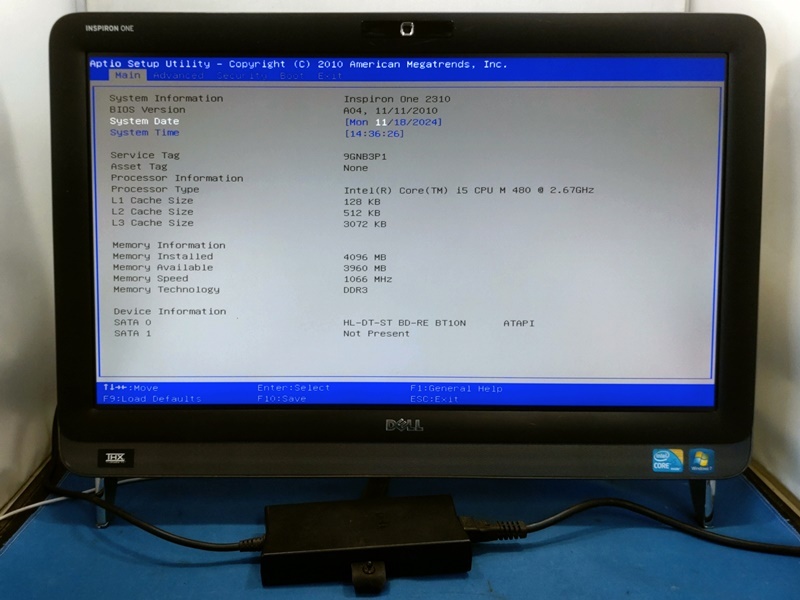Click the DDR3 technology value

click(356, 290)
